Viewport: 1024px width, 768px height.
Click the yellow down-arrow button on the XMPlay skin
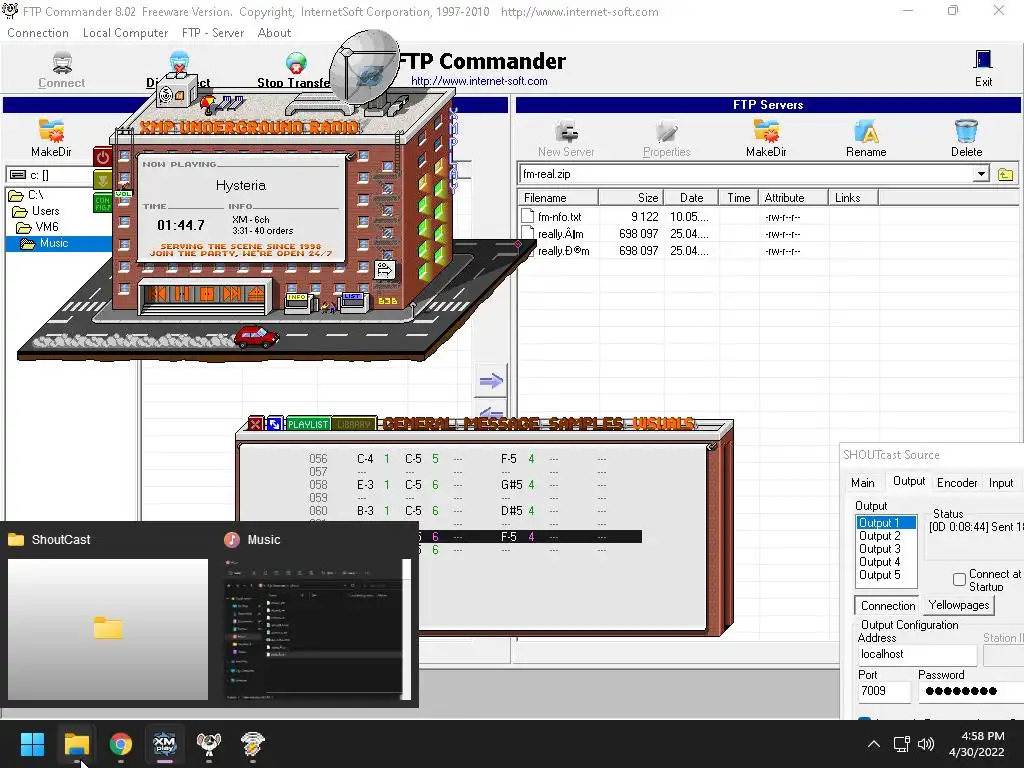pyautogui.click(x=103, y=179)
